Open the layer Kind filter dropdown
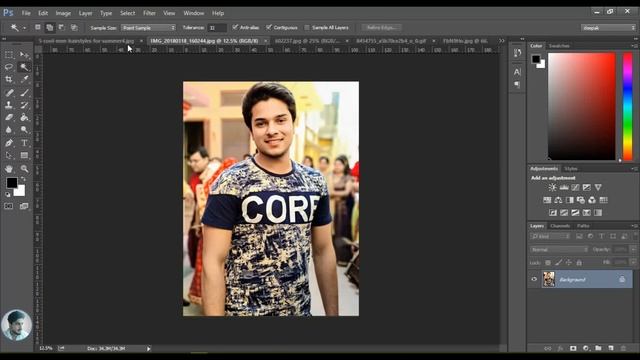Screen dimensions: 640x360 coord(550,236)
